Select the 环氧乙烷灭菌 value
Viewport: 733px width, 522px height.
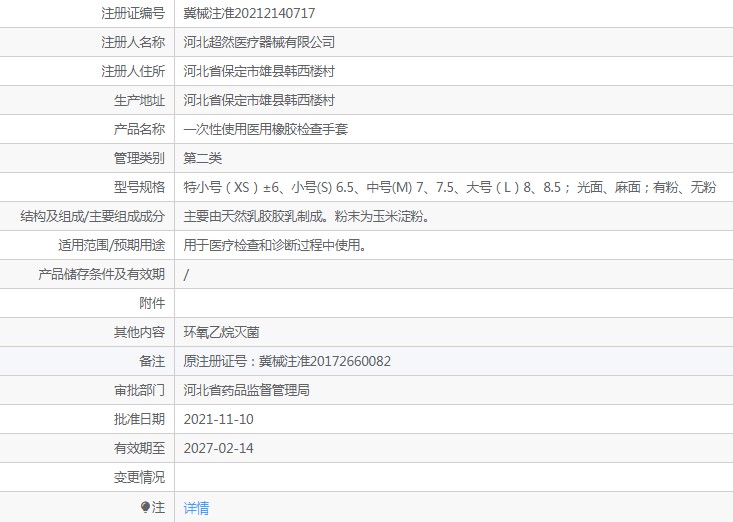point(221,332)
